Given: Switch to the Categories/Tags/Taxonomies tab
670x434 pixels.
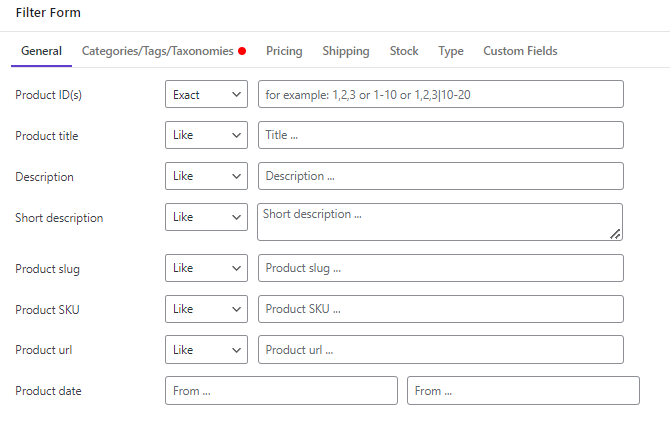Looking at the screenshot, I should coord(164,51).
